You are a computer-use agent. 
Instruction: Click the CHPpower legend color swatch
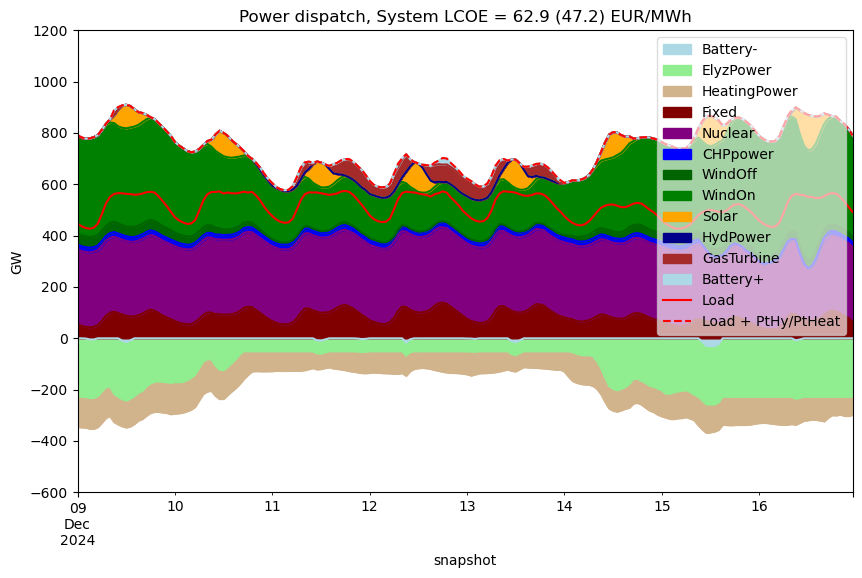[677, 154]
